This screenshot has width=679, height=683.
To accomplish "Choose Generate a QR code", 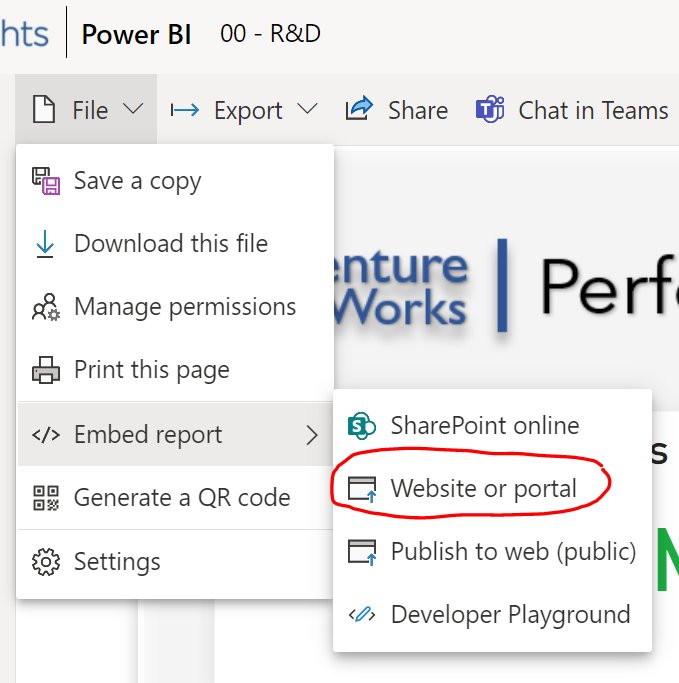I will [175, 497].
